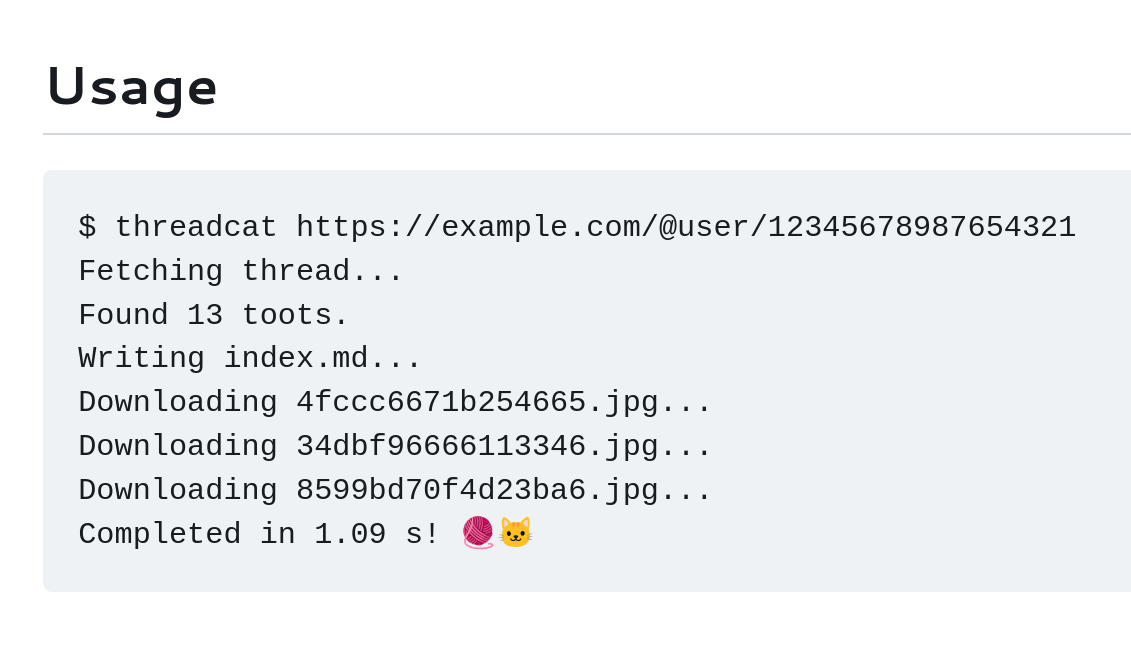Click the horizontal rule under Usage
1131x648 pixels.
[x=587, y=133]
